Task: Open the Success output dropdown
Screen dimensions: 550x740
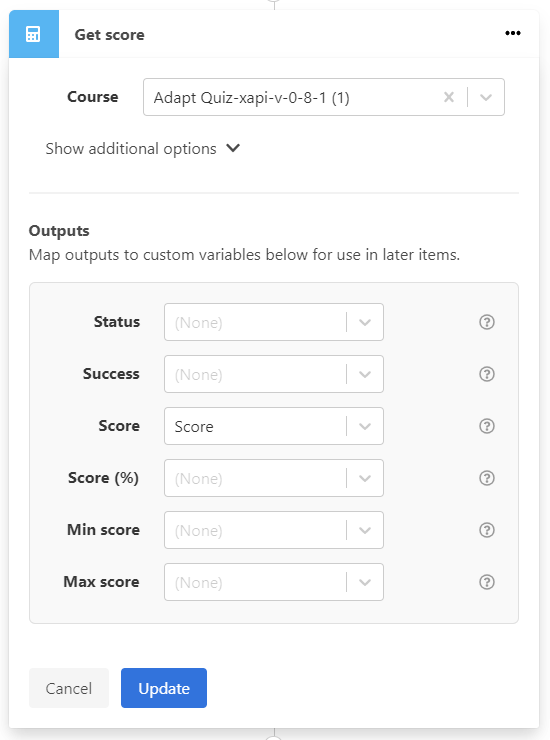Action: (274, 374)
